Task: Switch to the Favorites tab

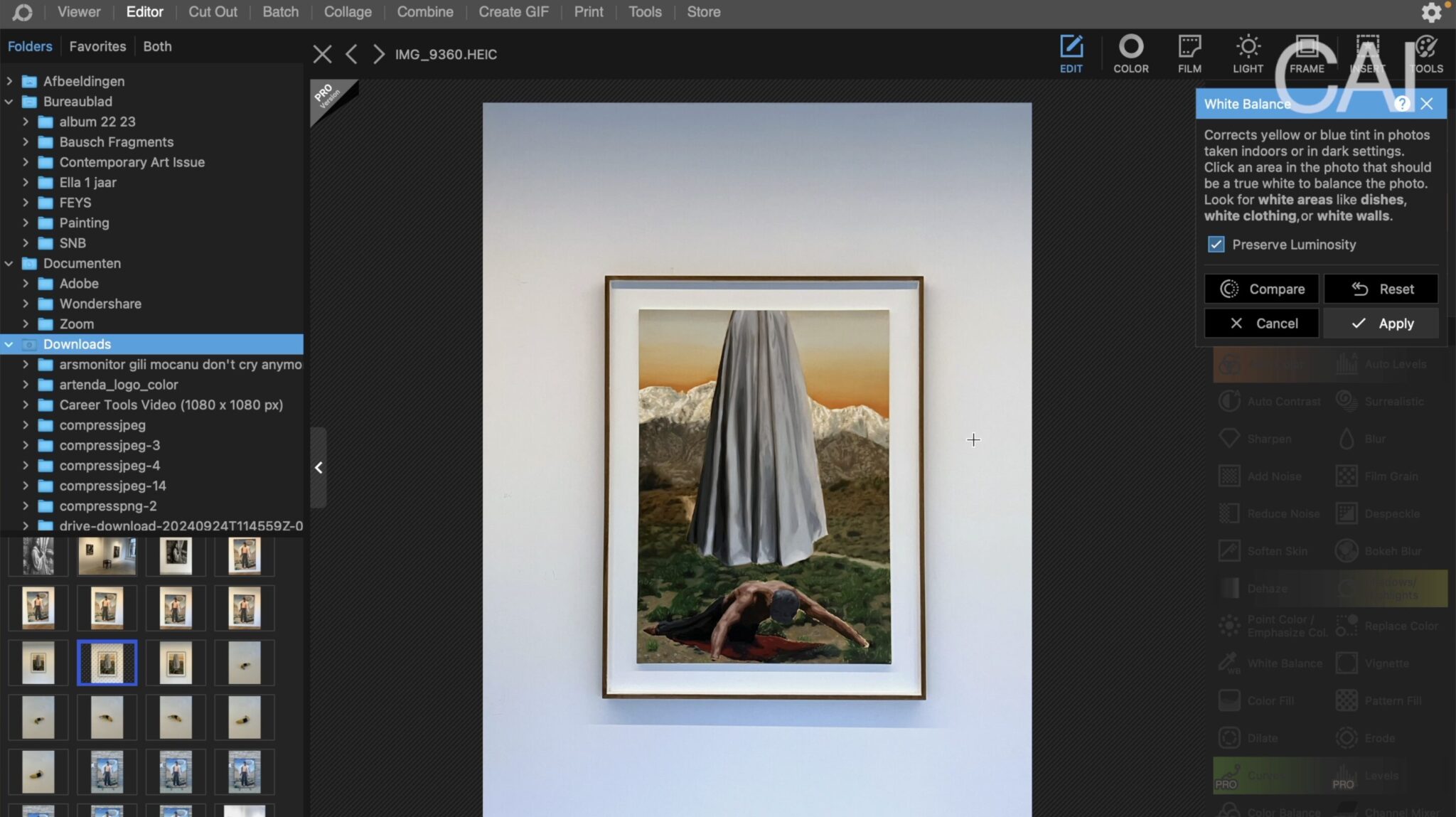Action: pos(97,46)
